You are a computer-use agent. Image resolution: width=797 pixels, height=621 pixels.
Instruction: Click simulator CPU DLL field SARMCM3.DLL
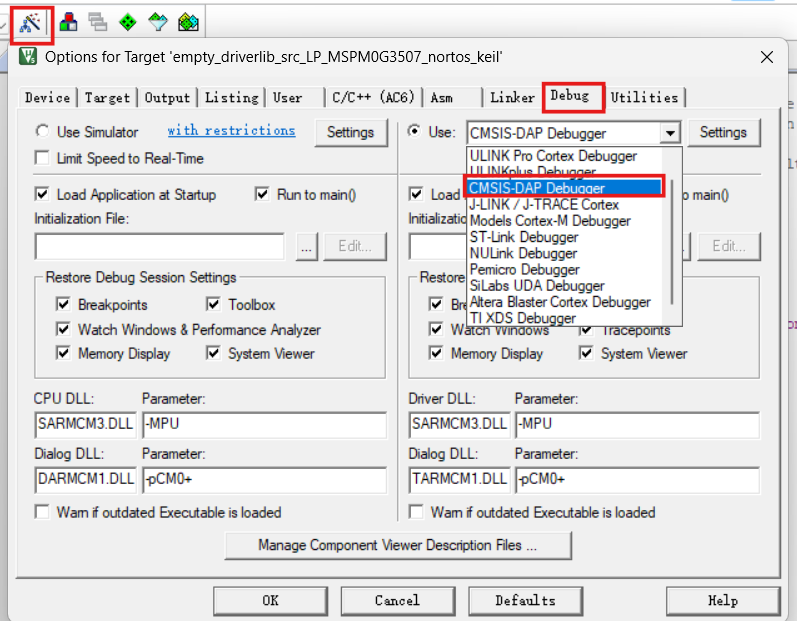click(x=85, y=424)
